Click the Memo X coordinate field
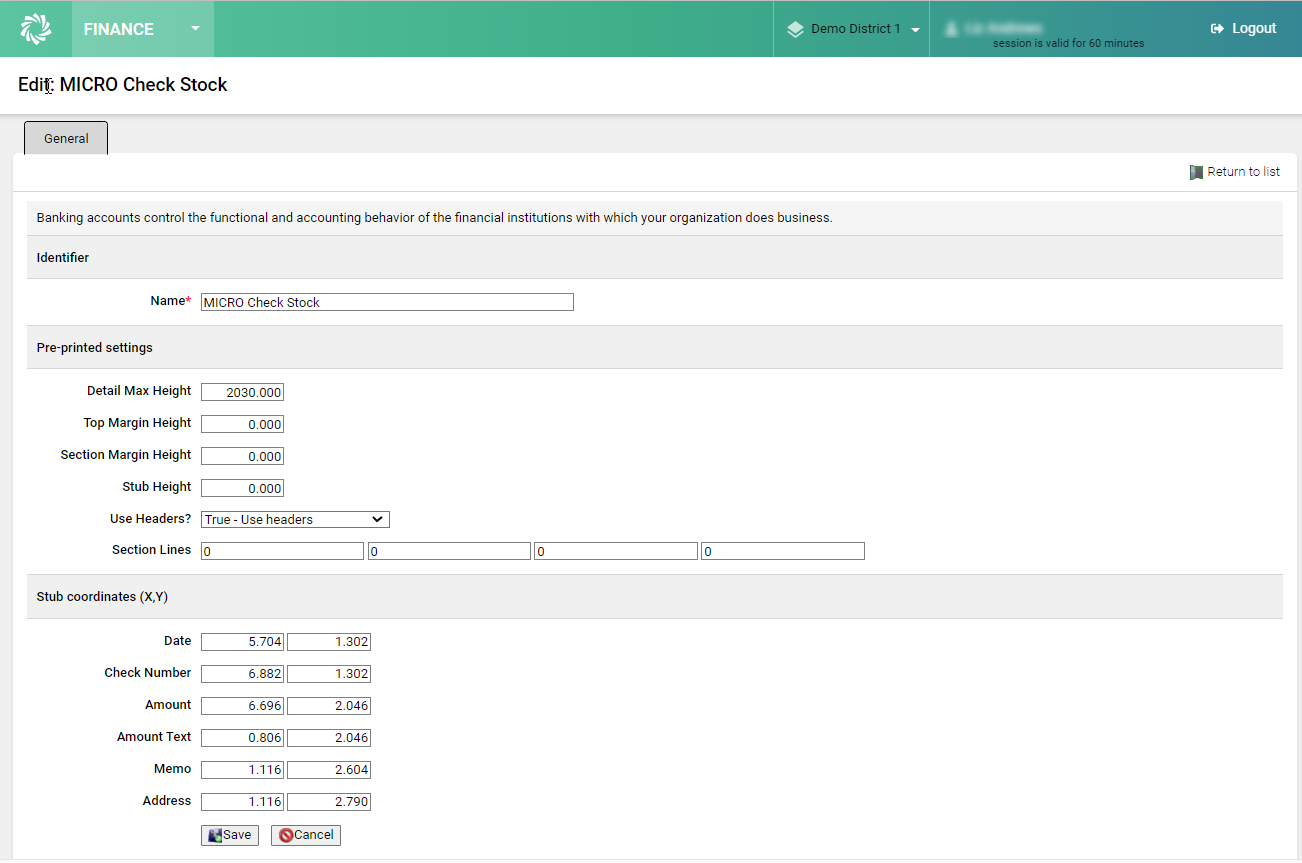The height and width of the screenshot is (863, 1302). (x=242, y=769)
